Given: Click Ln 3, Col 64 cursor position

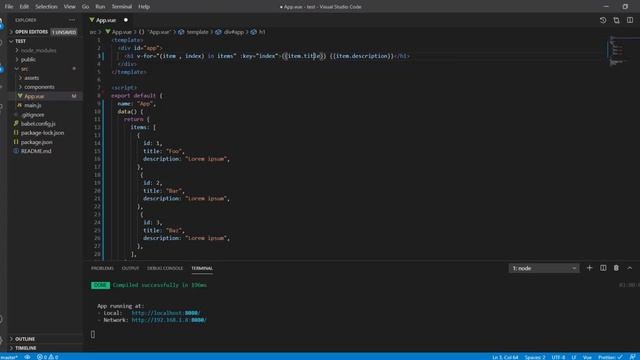Looking at the screenshot, I should pyautogui.click(x=505, y=357).
